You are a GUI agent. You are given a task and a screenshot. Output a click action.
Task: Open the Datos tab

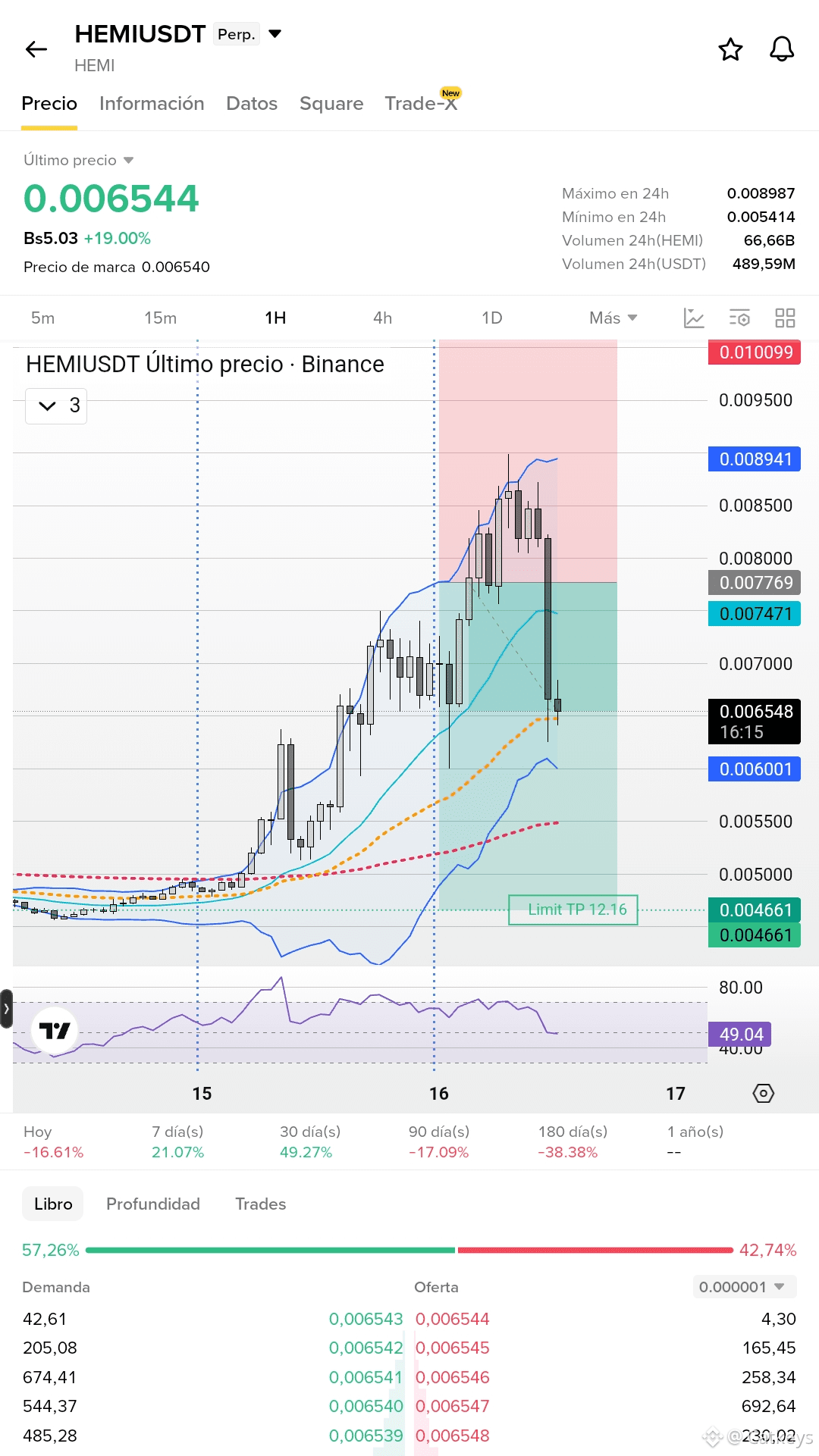[x=252, y=104]
